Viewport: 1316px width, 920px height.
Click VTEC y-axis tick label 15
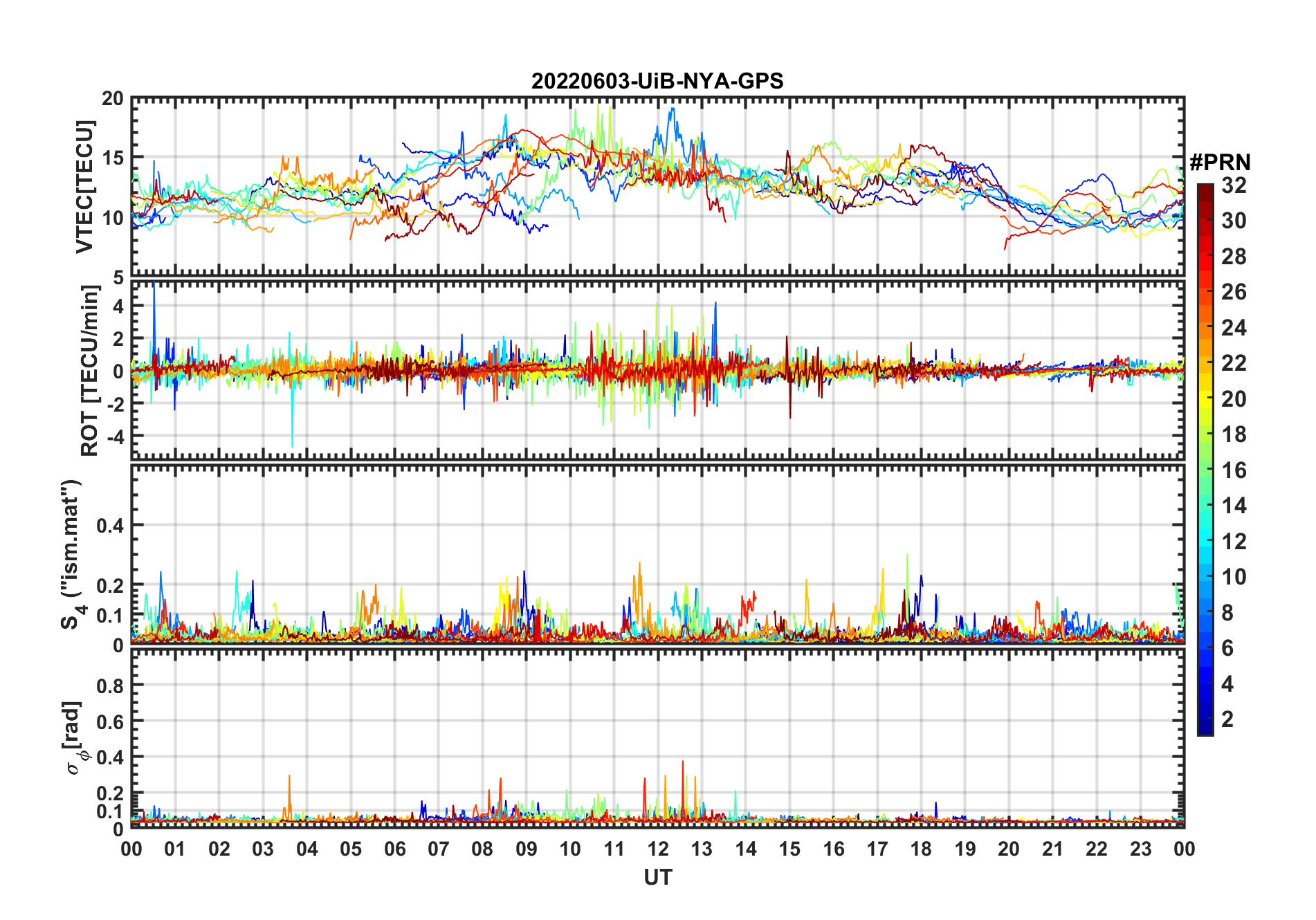click(113, 158)
